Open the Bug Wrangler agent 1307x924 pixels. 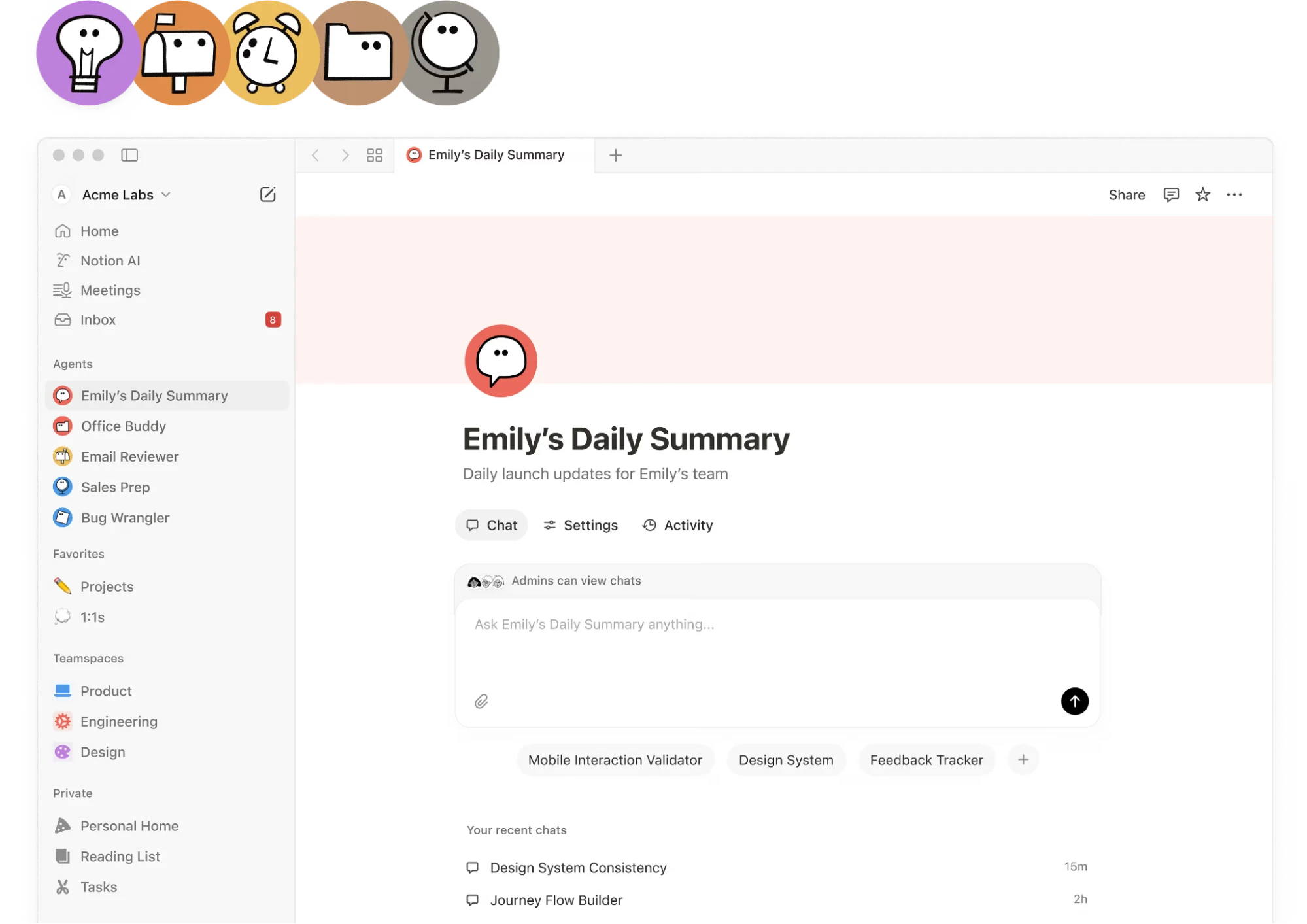[x=124, y=517]
